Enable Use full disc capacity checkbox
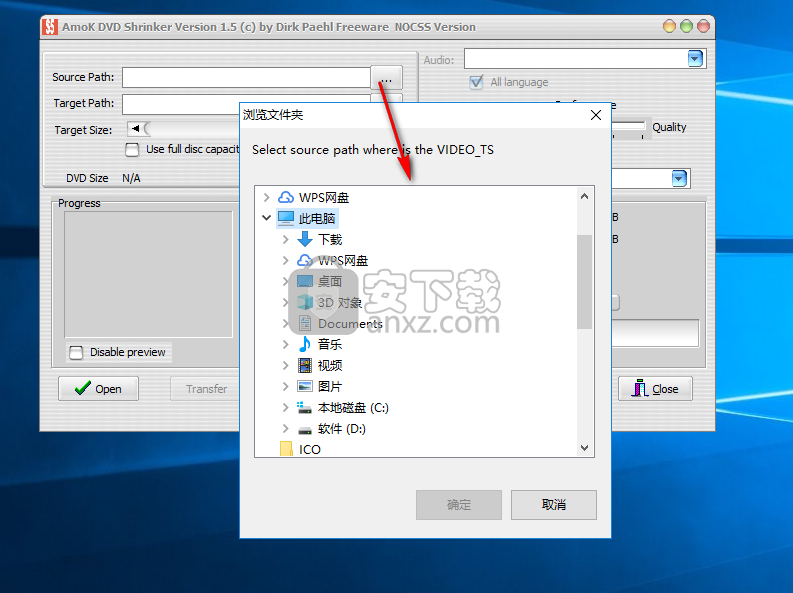Viewport: 793px width, 593px height. point(132,150)
